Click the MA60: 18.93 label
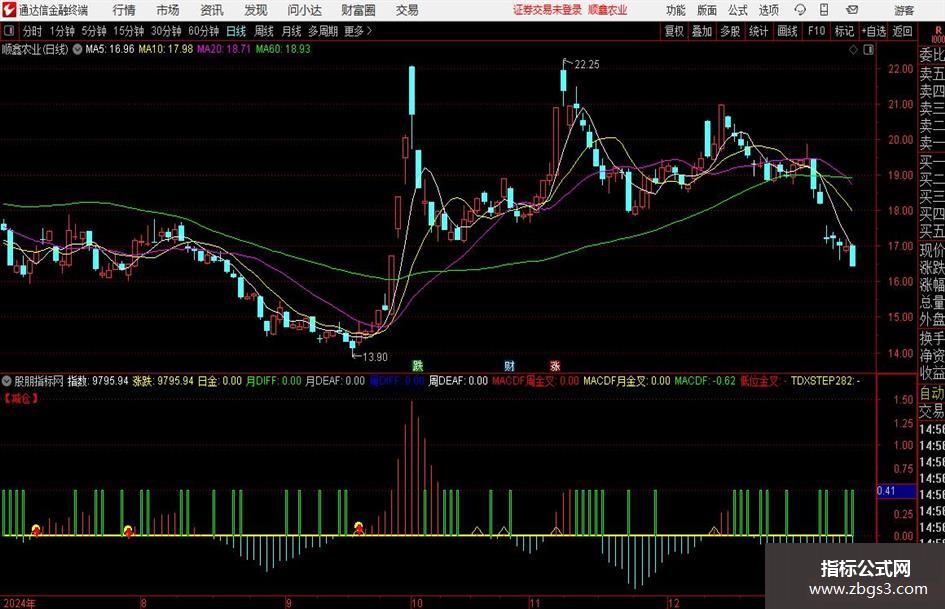 283,49
